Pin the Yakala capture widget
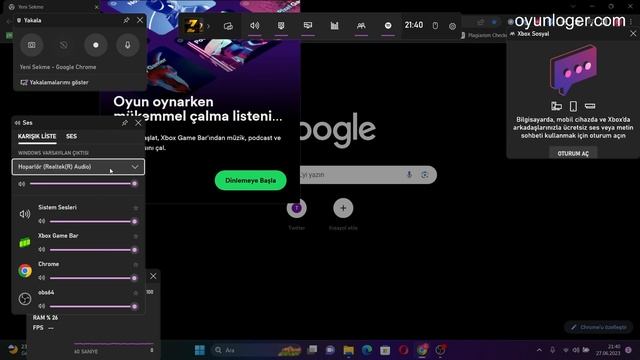The image size is (640, 360). tap(126, 20)
